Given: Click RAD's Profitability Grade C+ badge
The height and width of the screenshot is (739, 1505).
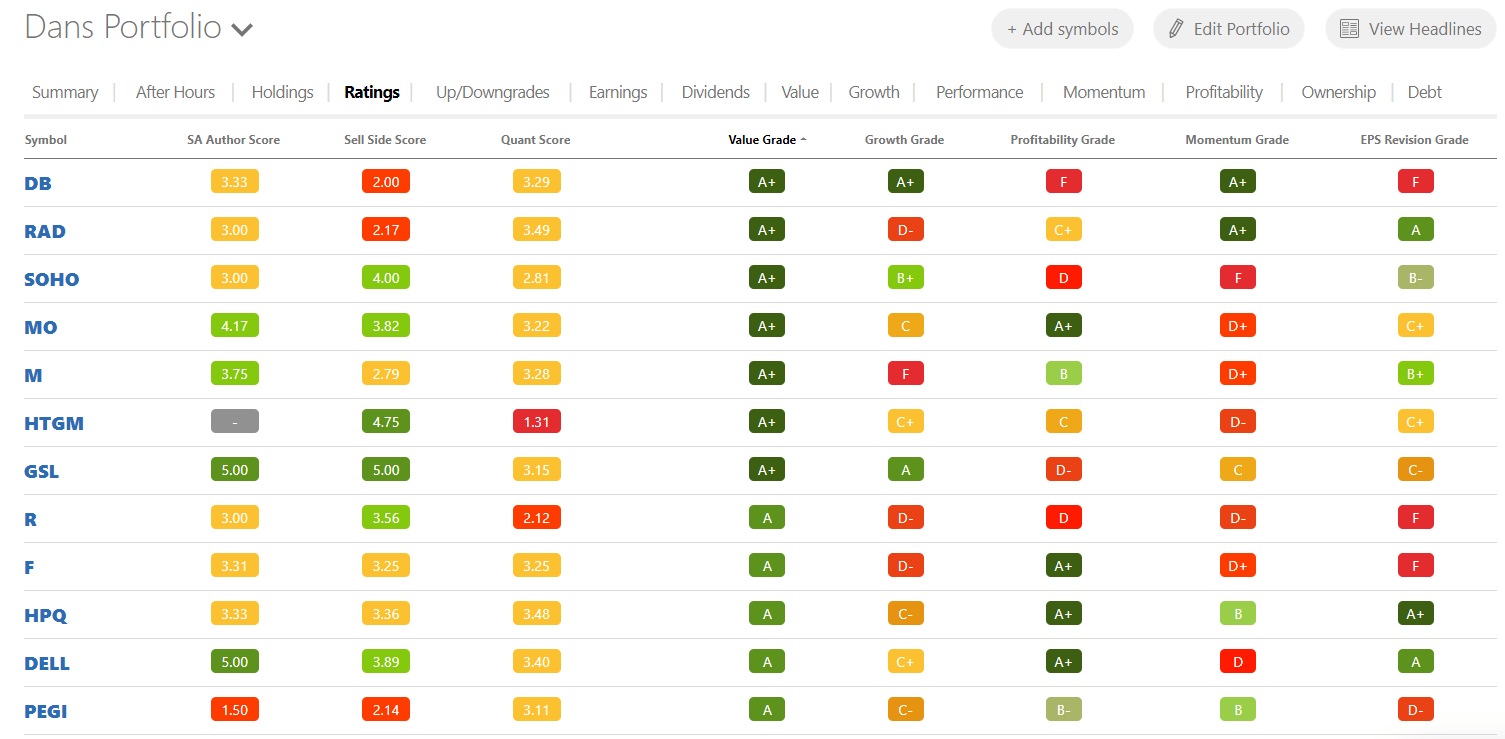Looking at the screenshot, I should (x=1064, y=230).
